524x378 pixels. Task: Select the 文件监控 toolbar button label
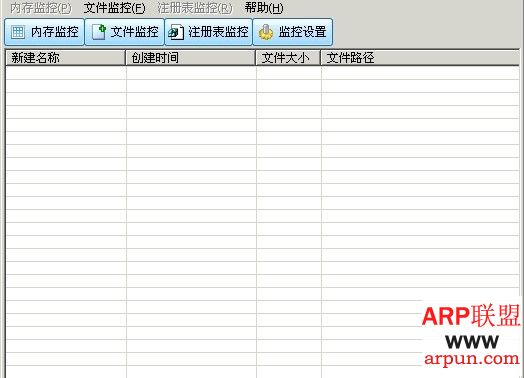pyautogui.click(x=134, y=32)
